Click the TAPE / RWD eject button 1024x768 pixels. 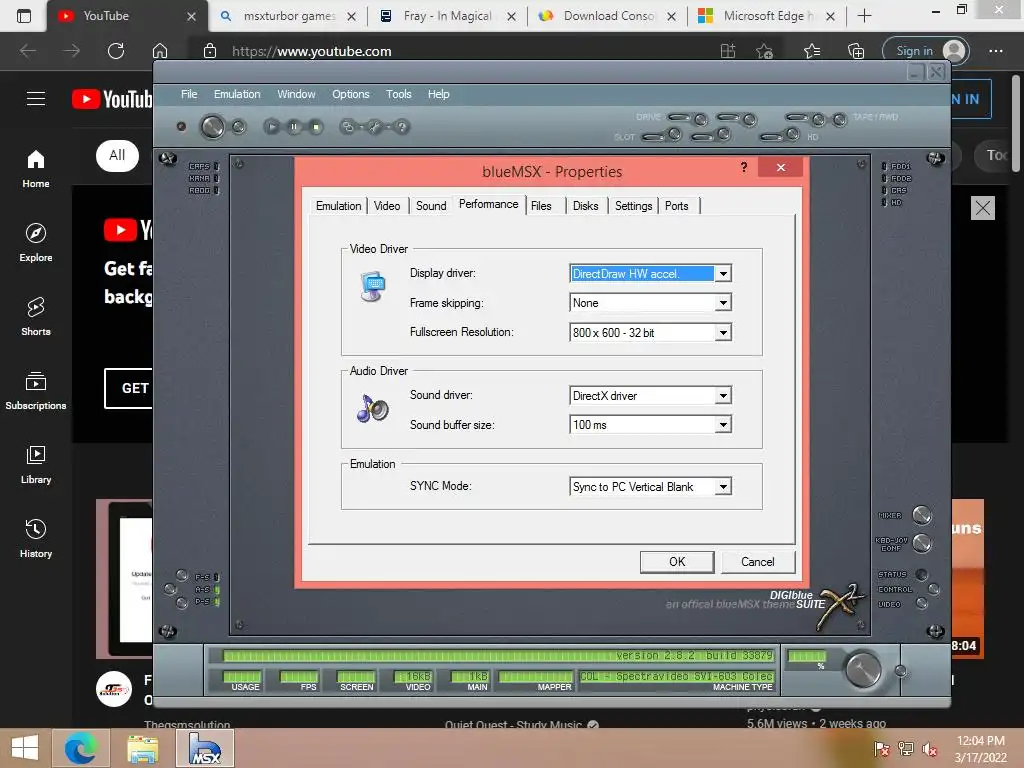coord(840,119)
